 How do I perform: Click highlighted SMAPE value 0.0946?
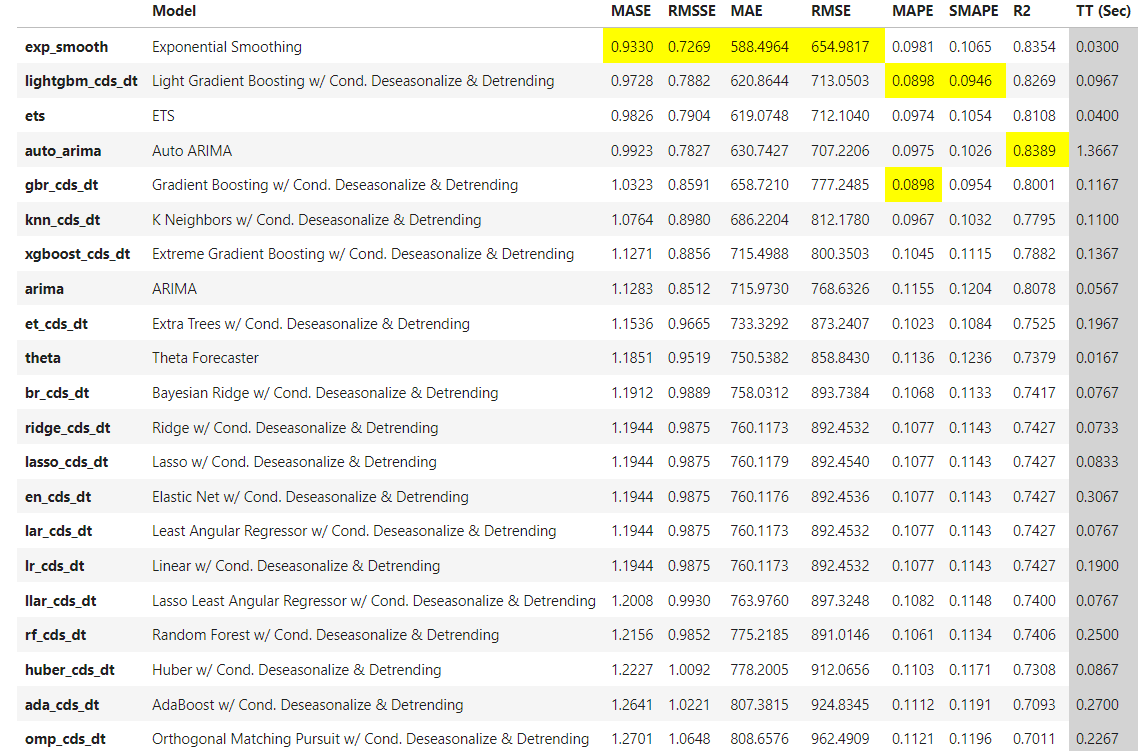[970, 81]
